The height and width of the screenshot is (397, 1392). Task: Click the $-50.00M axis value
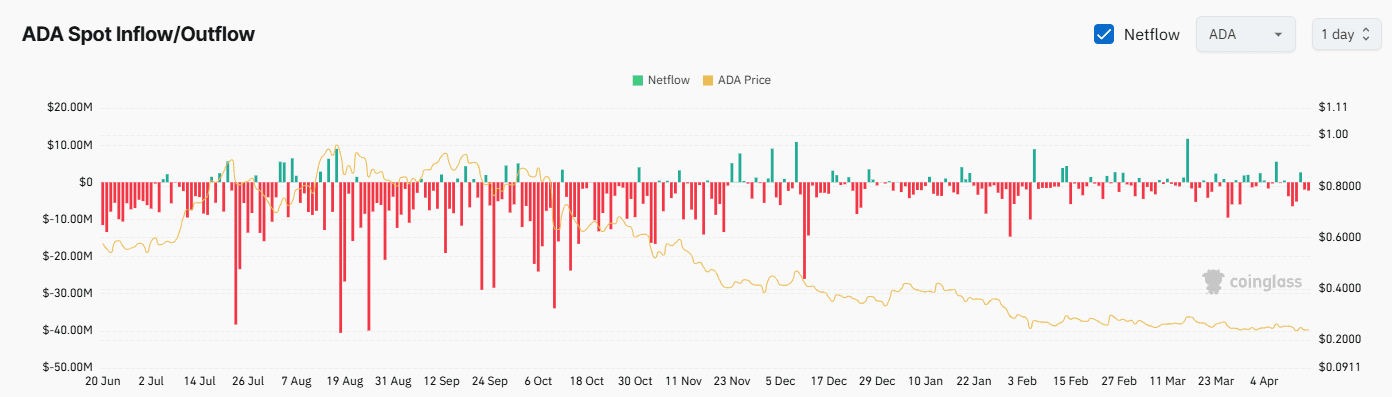click(66, 367)
